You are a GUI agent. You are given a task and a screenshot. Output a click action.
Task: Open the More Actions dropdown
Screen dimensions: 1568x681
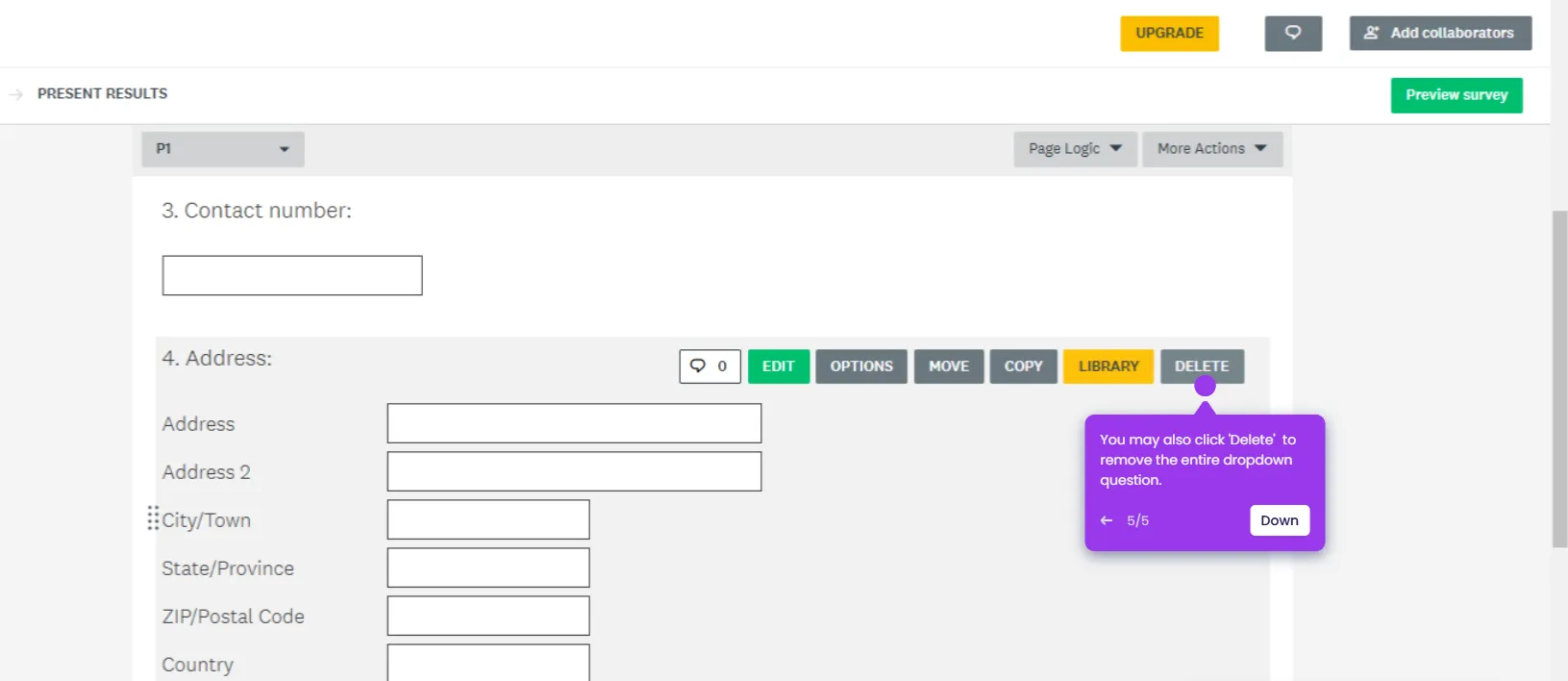coord(1212,149)
